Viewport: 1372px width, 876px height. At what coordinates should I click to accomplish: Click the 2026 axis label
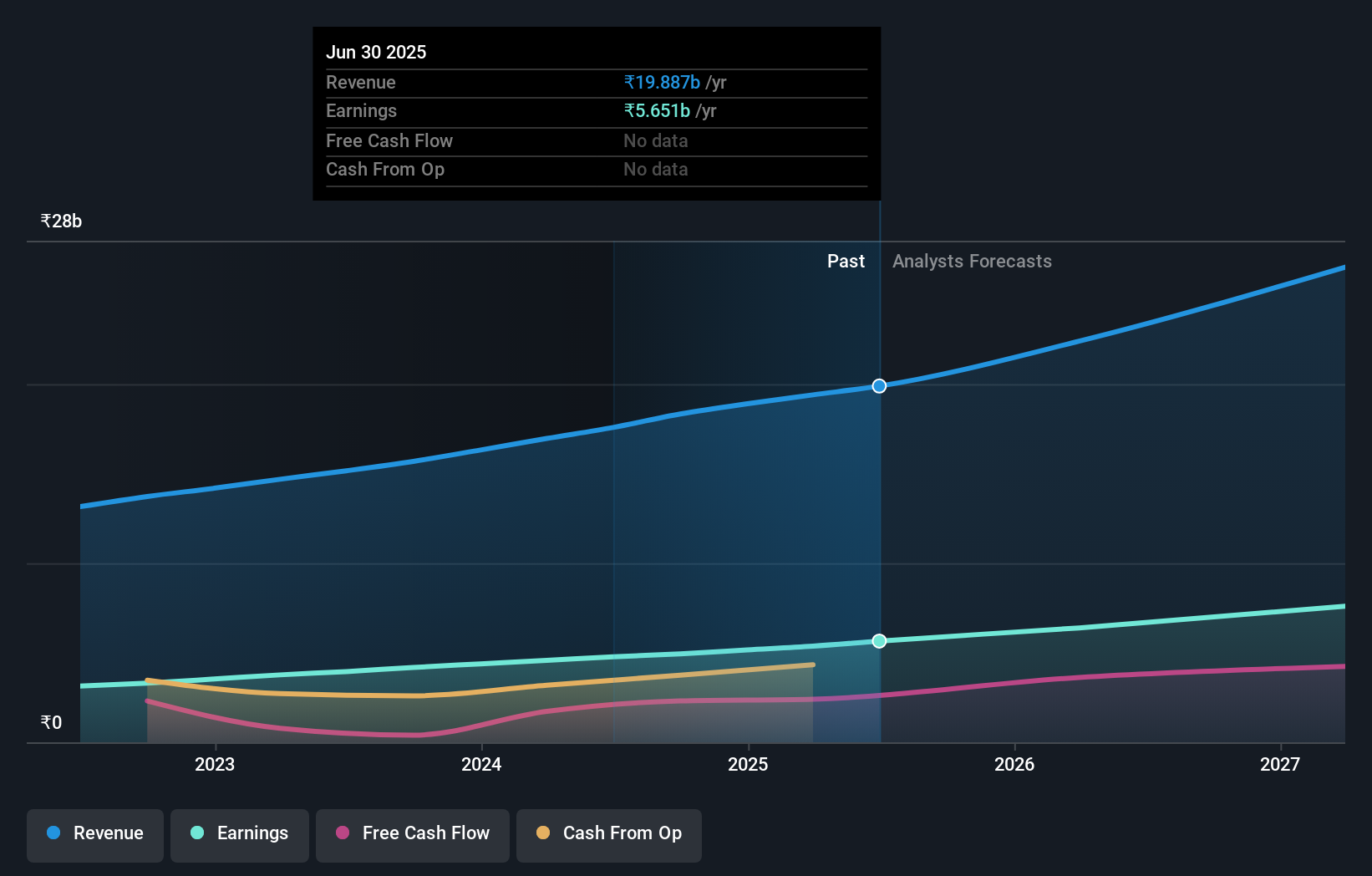(x=1014, y=764)
